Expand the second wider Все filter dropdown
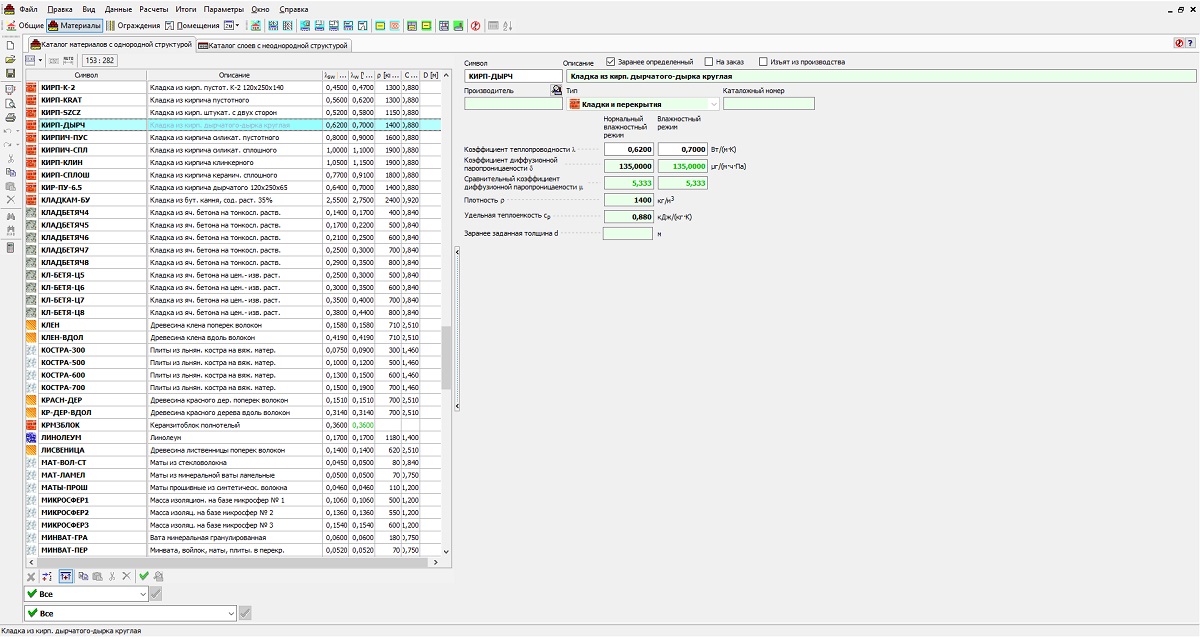 [231, 613]
